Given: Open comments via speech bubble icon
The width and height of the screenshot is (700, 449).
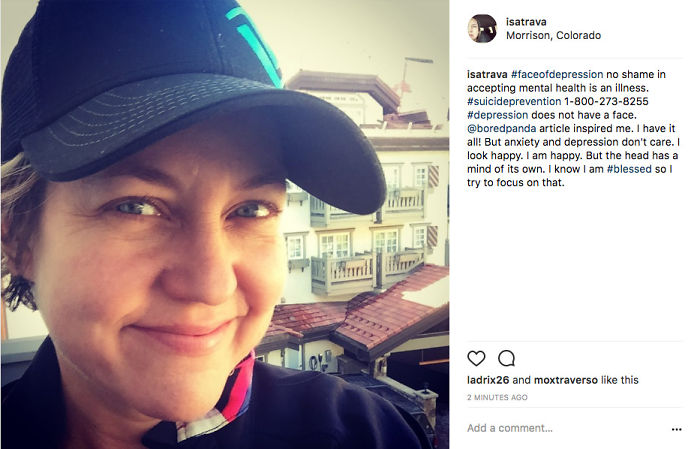Looking at the screenshot, I should (506, 358).
